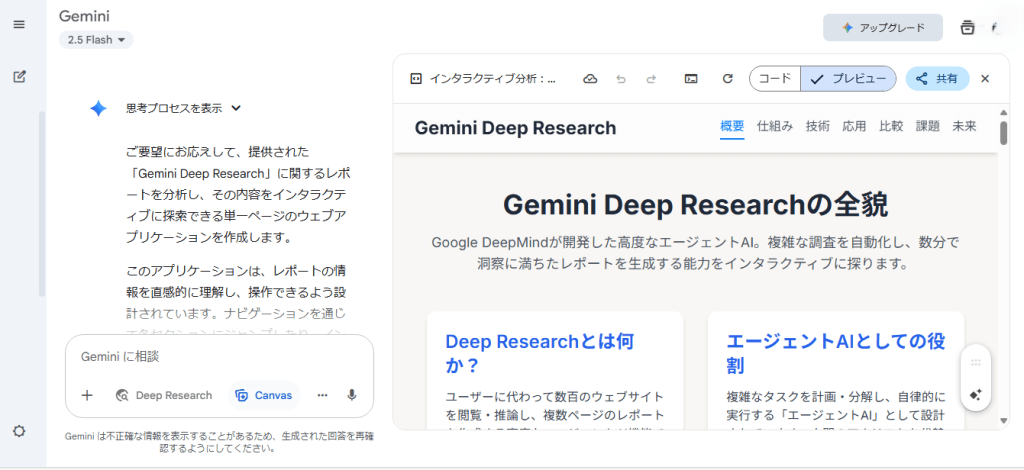This screenshot has height=470, width=1024.
Task: Click the profile avatar in top right
Action: 995,27
